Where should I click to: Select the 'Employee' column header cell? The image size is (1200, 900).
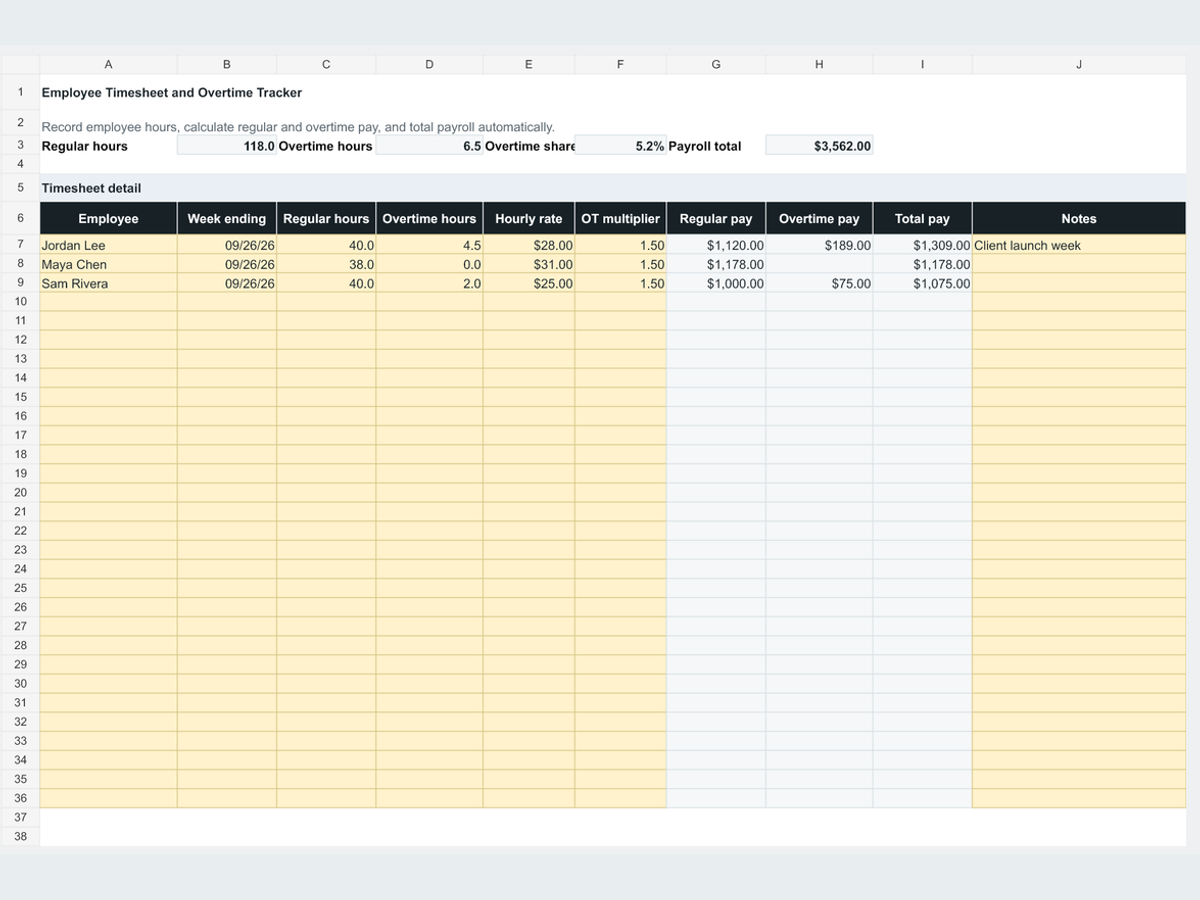tap(108, 219)
